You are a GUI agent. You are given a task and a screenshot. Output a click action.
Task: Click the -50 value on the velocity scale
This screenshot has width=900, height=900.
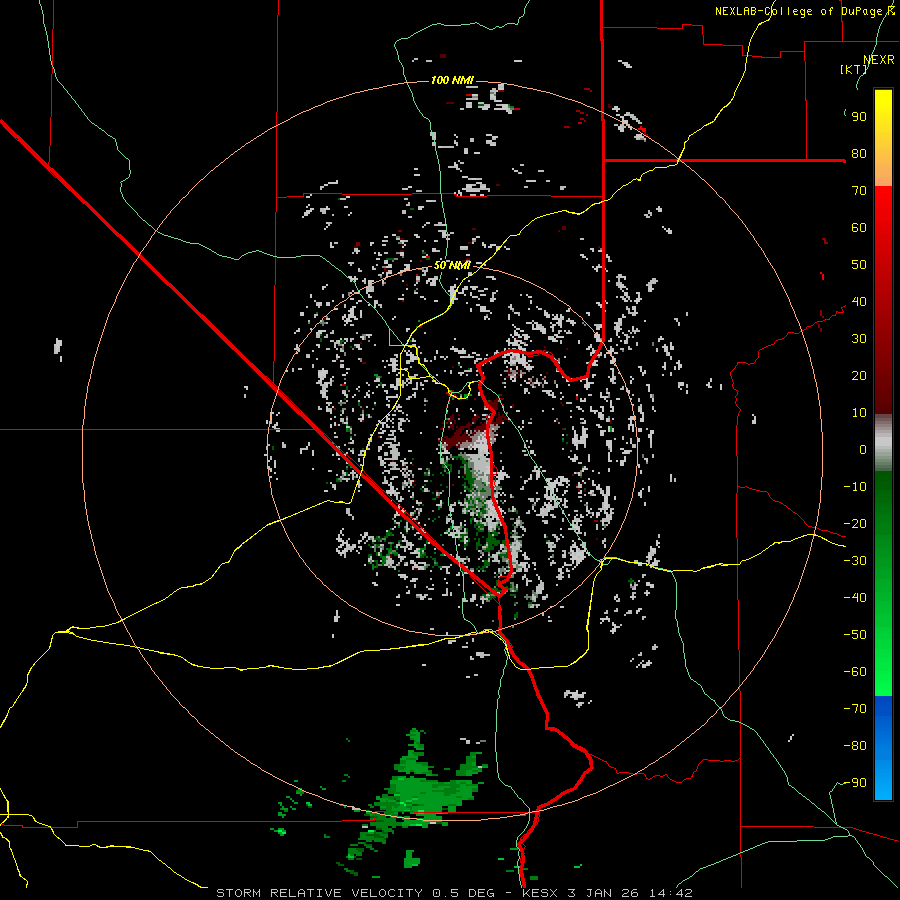[x=855, y=635]
